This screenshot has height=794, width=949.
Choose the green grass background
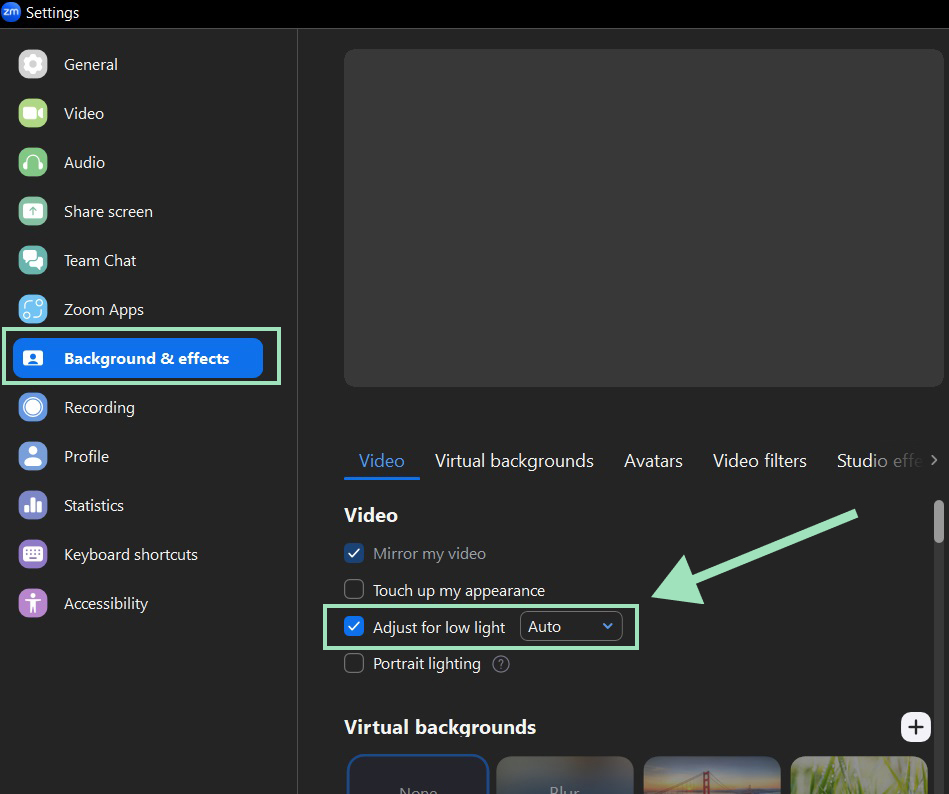coord(859,775)
